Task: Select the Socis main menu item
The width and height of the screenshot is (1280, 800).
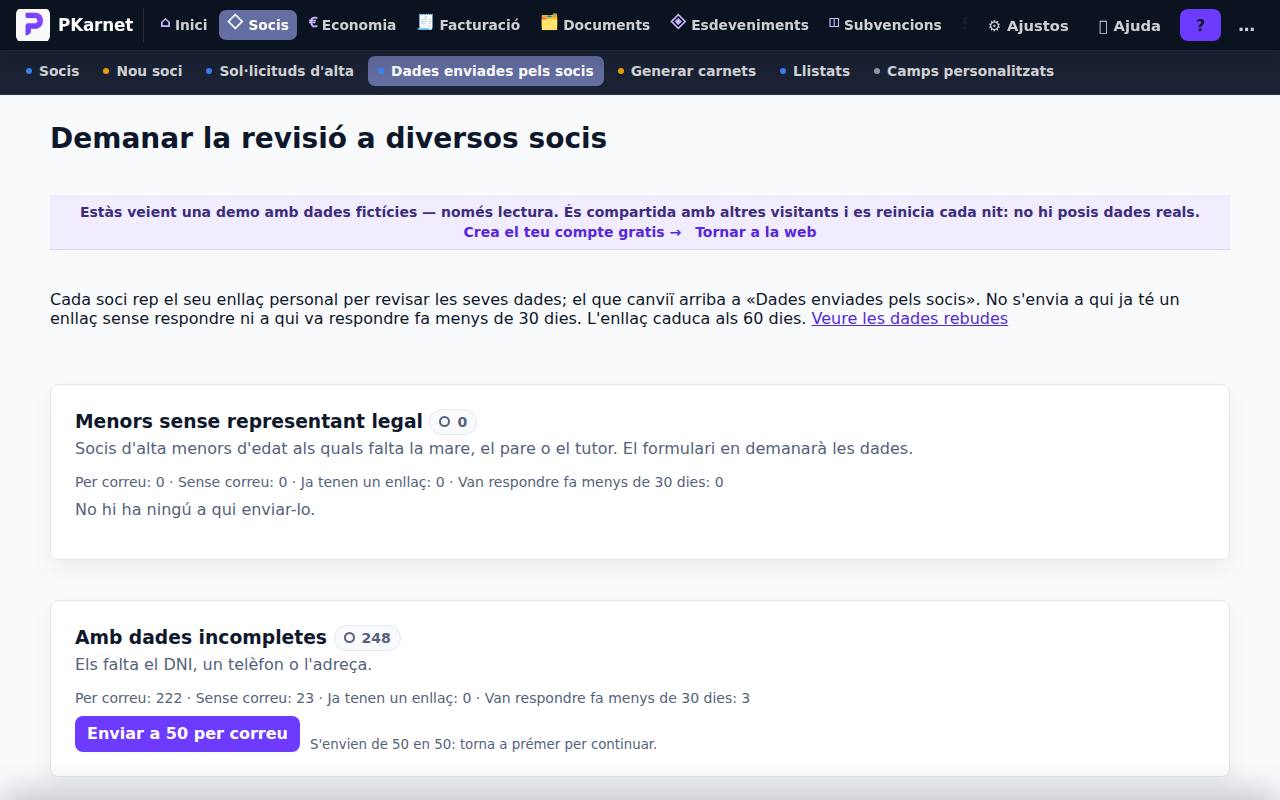Action: pyautogui.click(x=258, y=25)
